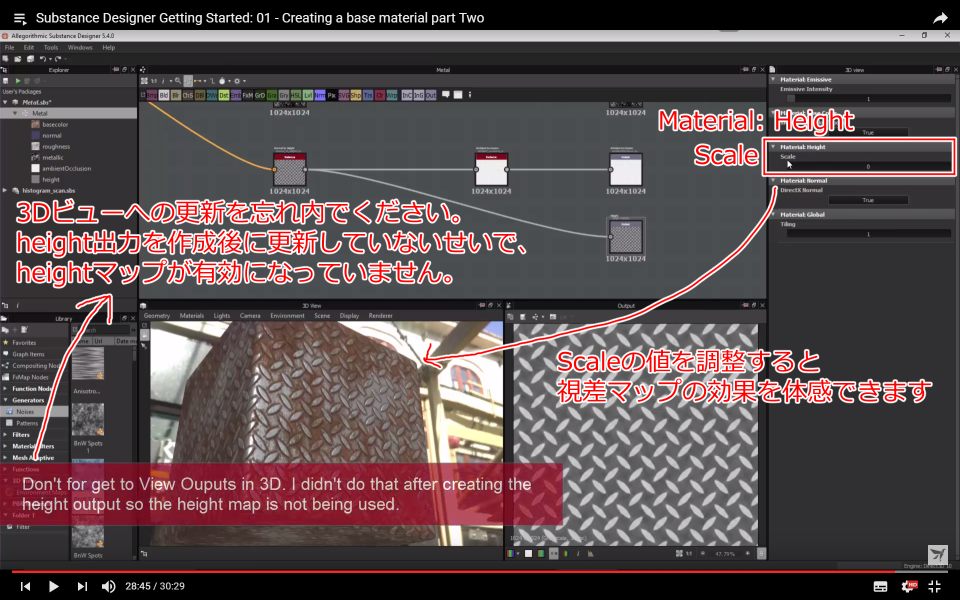Image resolution: width=960 pixels, height=600 pixels.
Task: Select BnW Spots 1 thumbnail
Action: coord(88,419)
